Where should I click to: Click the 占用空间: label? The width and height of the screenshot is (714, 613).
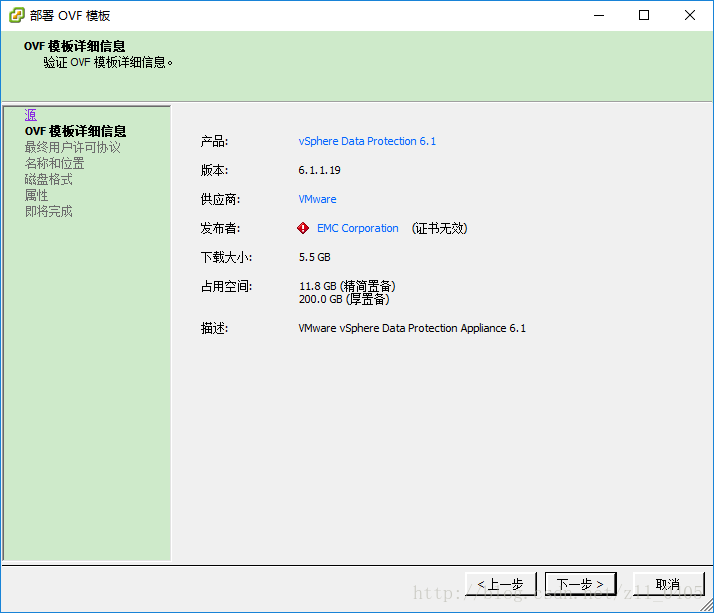tap(226, 286)
